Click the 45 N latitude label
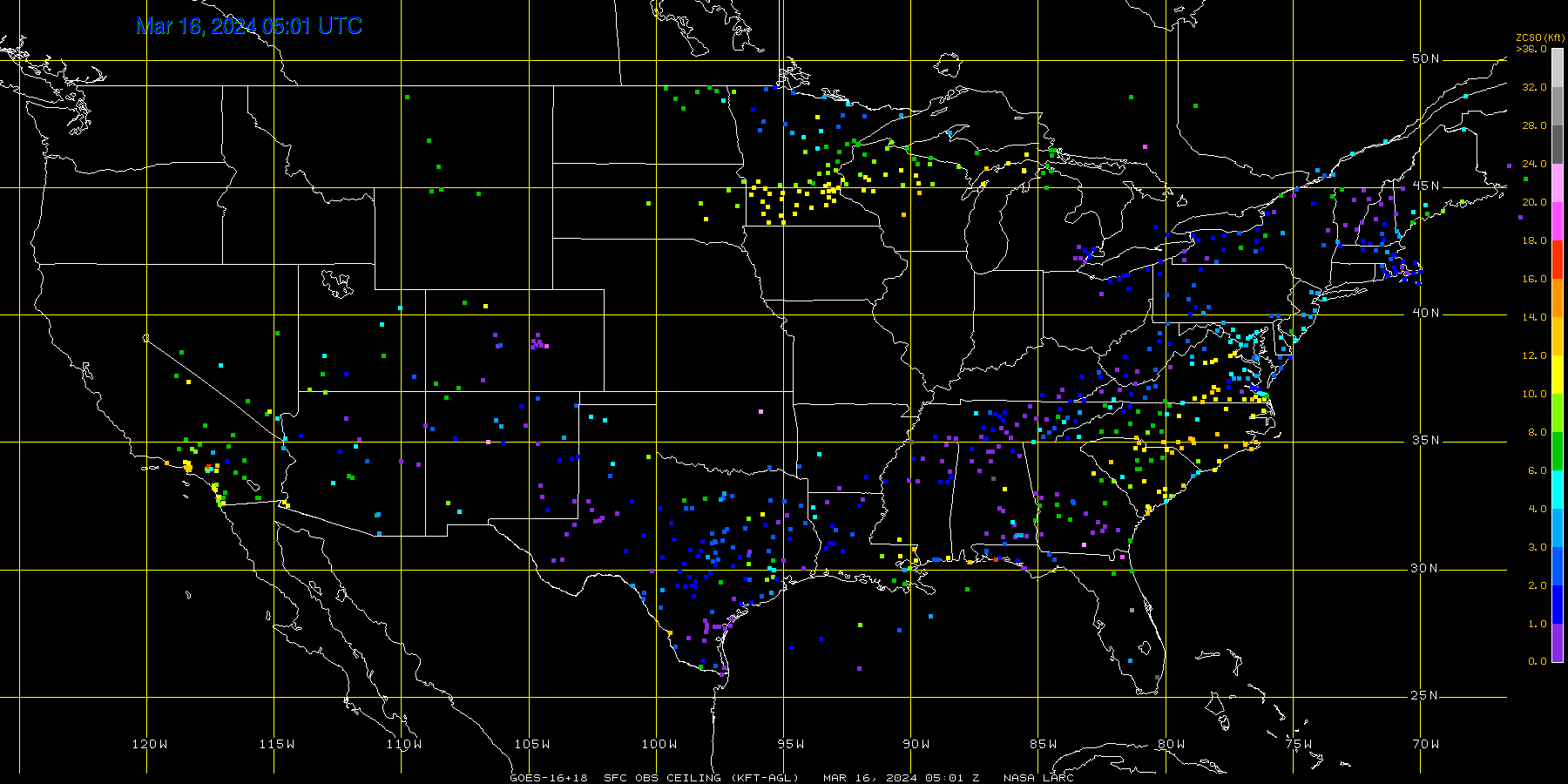 tap(1426, 186)
